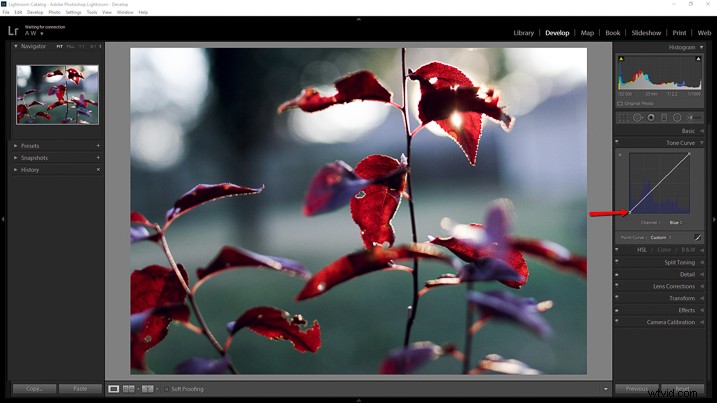Select the Radial Filter tool
Viewport: 717px width, 403px height.
pos(677,118)
